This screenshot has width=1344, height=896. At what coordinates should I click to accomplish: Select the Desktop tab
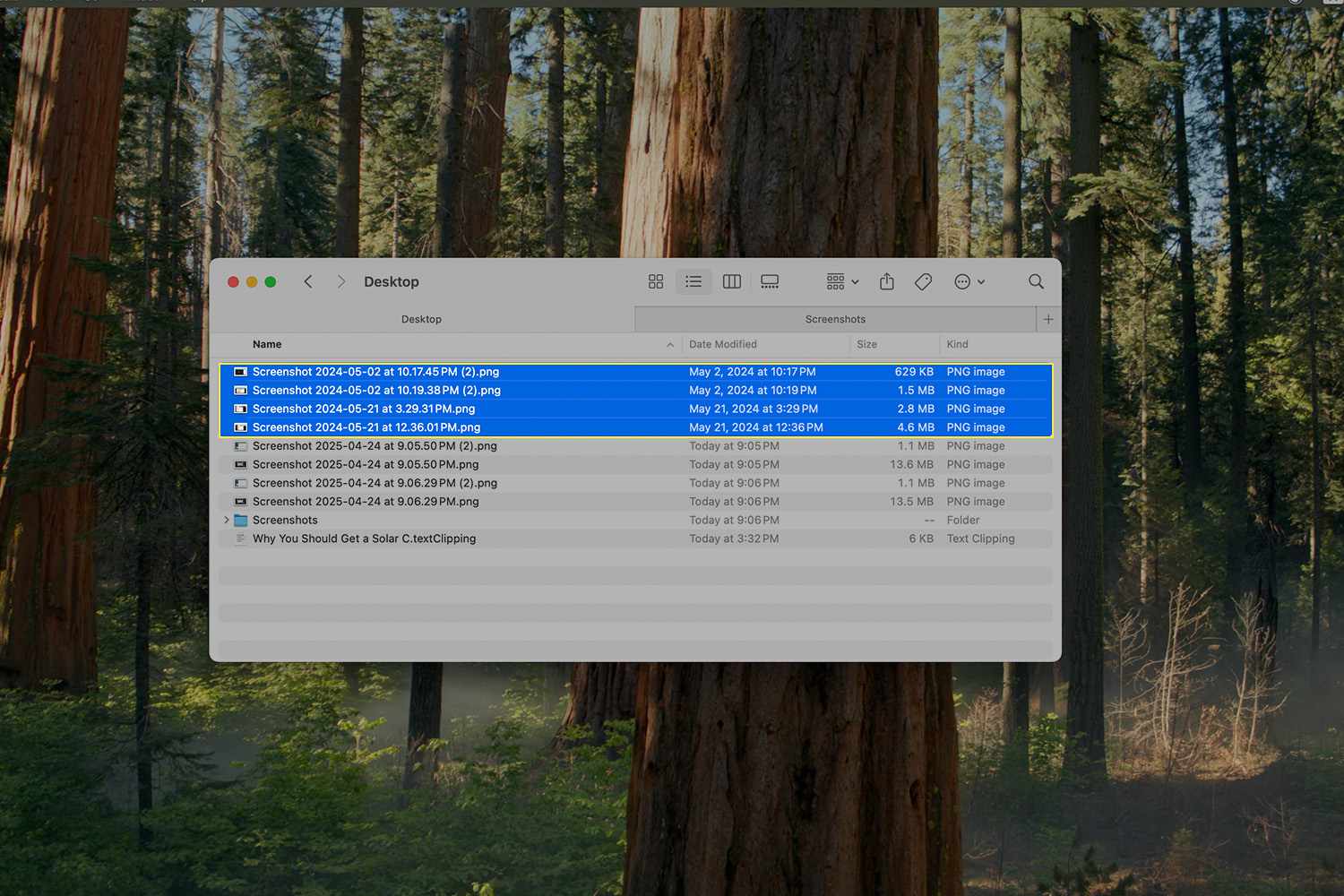coord(421,319)
